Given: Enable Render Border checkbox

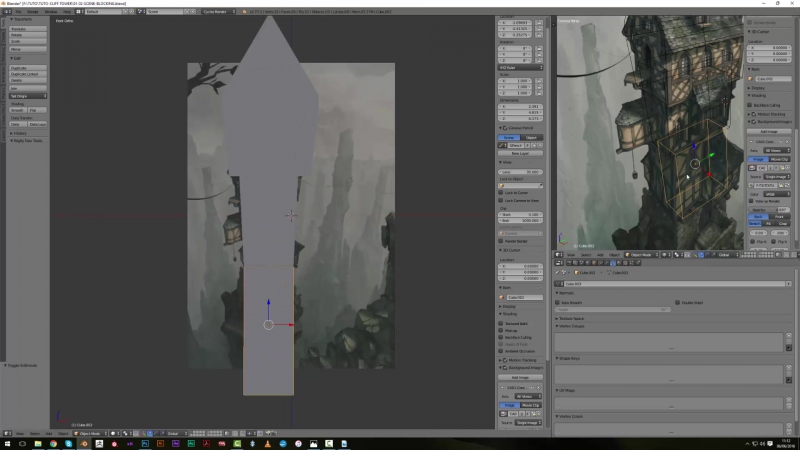Looking at the screenshot, I should point(501,241).
